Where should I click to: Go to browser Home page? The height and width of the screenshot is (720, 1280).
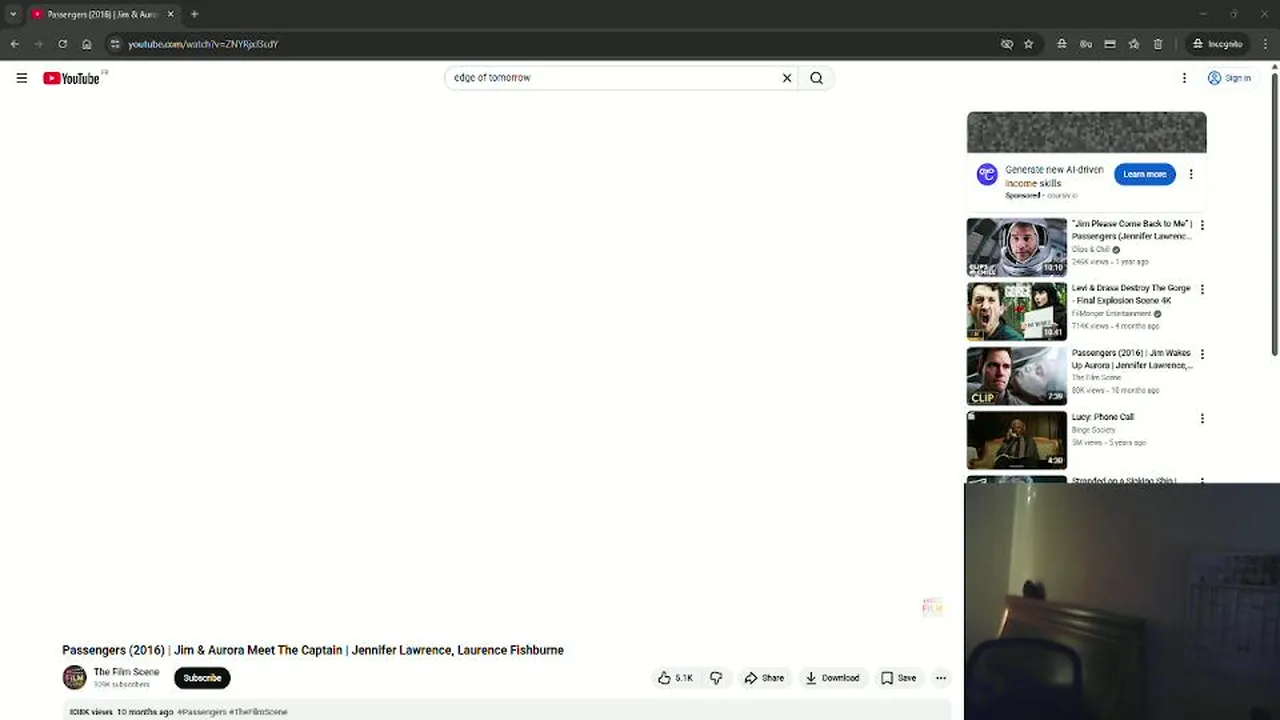click(87, 44)
